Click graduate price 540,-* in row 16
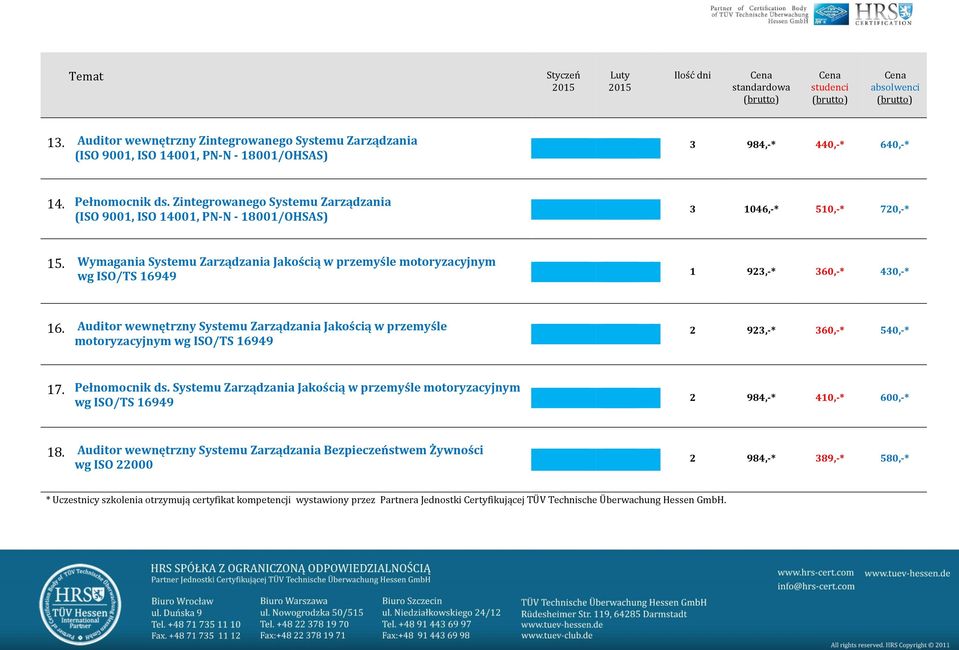Viewport: 959px width, 650px height. click(x=894, y=330)
